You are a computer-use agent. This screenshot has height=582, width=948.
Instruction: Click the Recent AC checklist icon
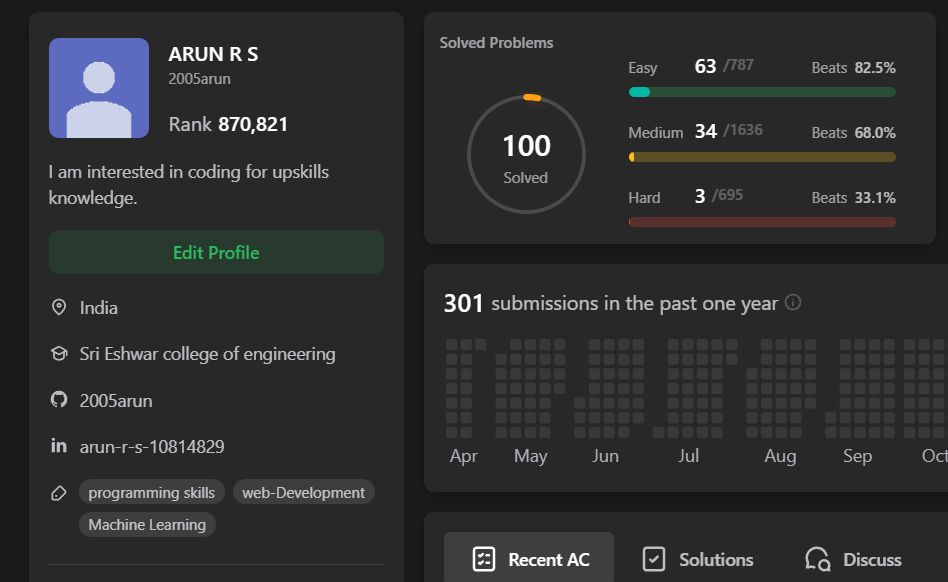[x=483, y=559]
